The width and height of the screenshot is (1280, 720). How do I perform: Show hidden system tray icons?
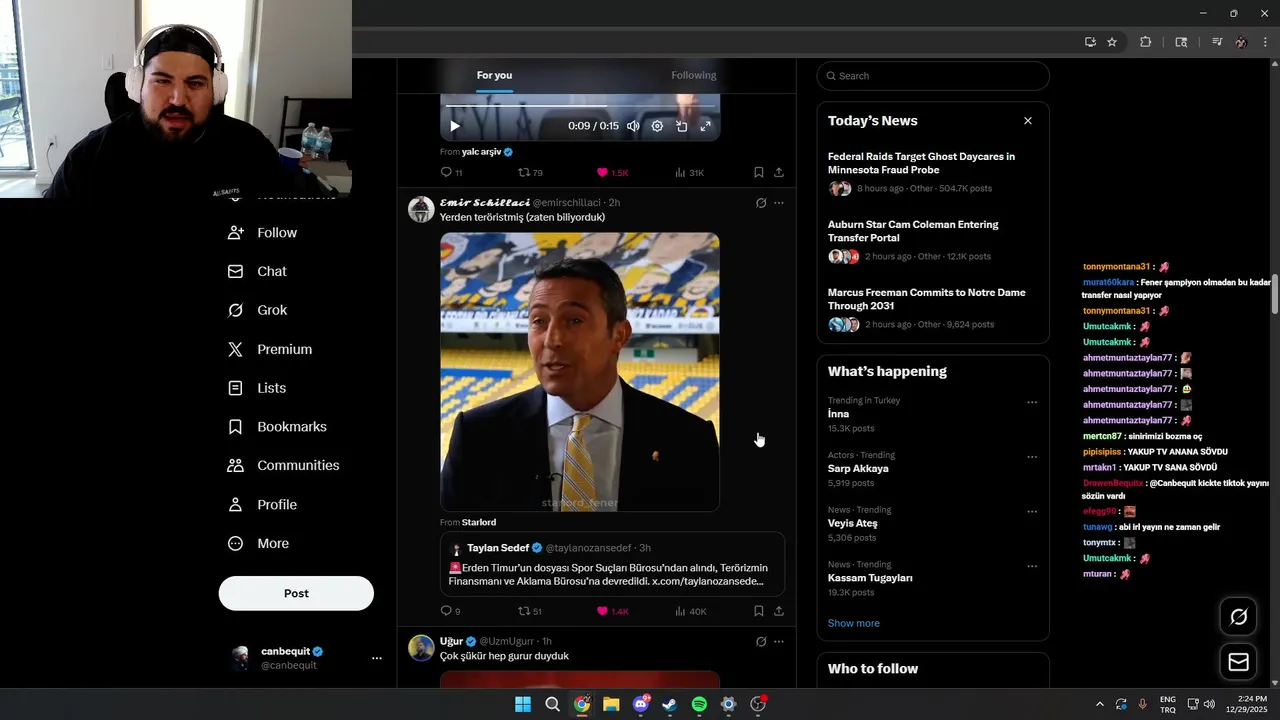(x=1100, y=704)
